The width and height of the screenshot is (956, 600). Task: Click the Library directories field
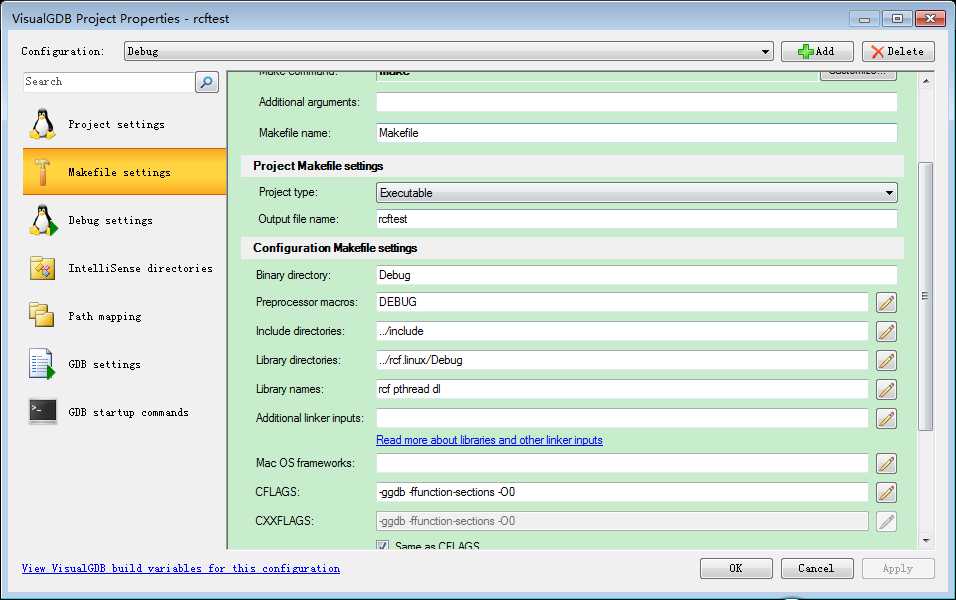[622, 360]
